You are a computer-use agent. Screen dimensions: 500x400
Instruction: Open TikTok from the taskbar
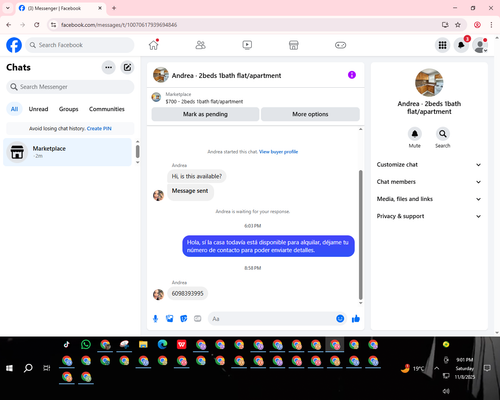(67, 344)
